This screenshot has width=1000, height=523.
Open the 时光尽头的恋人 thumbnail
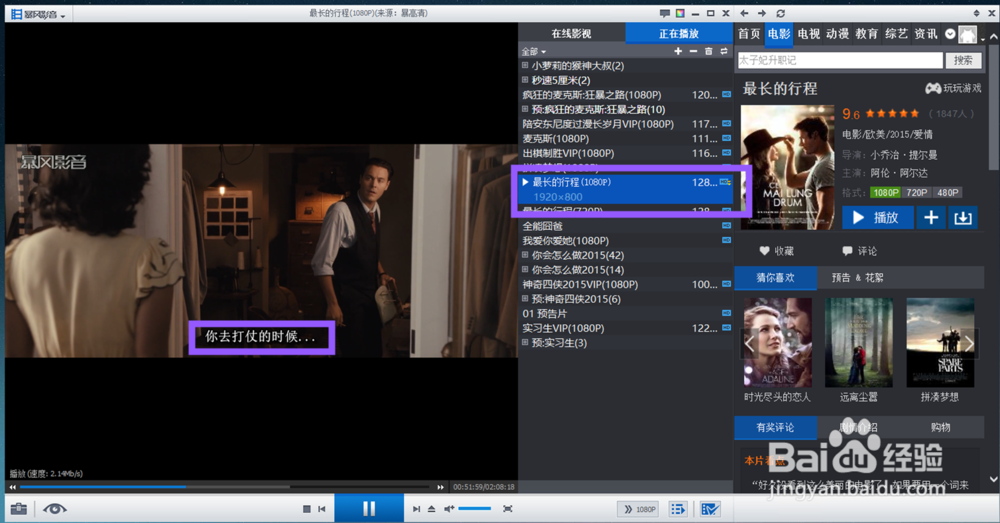(777, 343)
